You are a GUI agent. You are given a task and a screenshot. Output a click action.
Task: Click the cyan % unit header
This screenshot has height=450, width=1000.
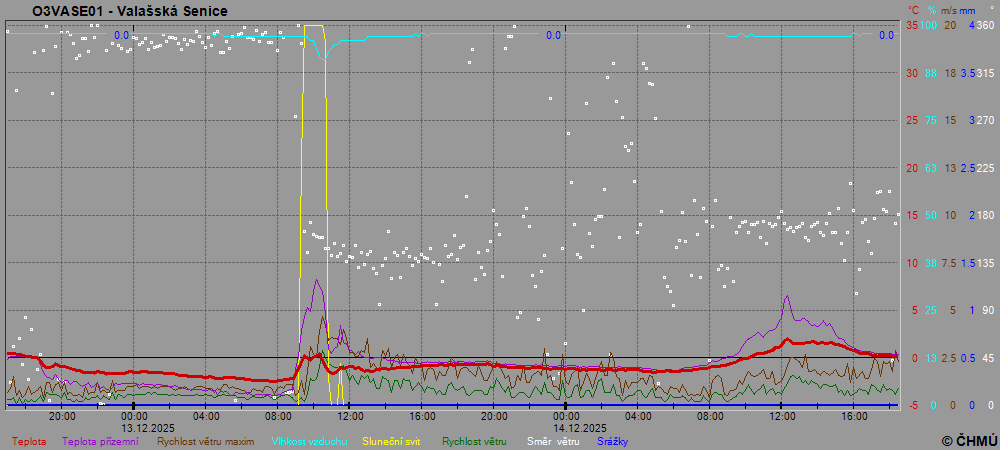click(931, 10)
